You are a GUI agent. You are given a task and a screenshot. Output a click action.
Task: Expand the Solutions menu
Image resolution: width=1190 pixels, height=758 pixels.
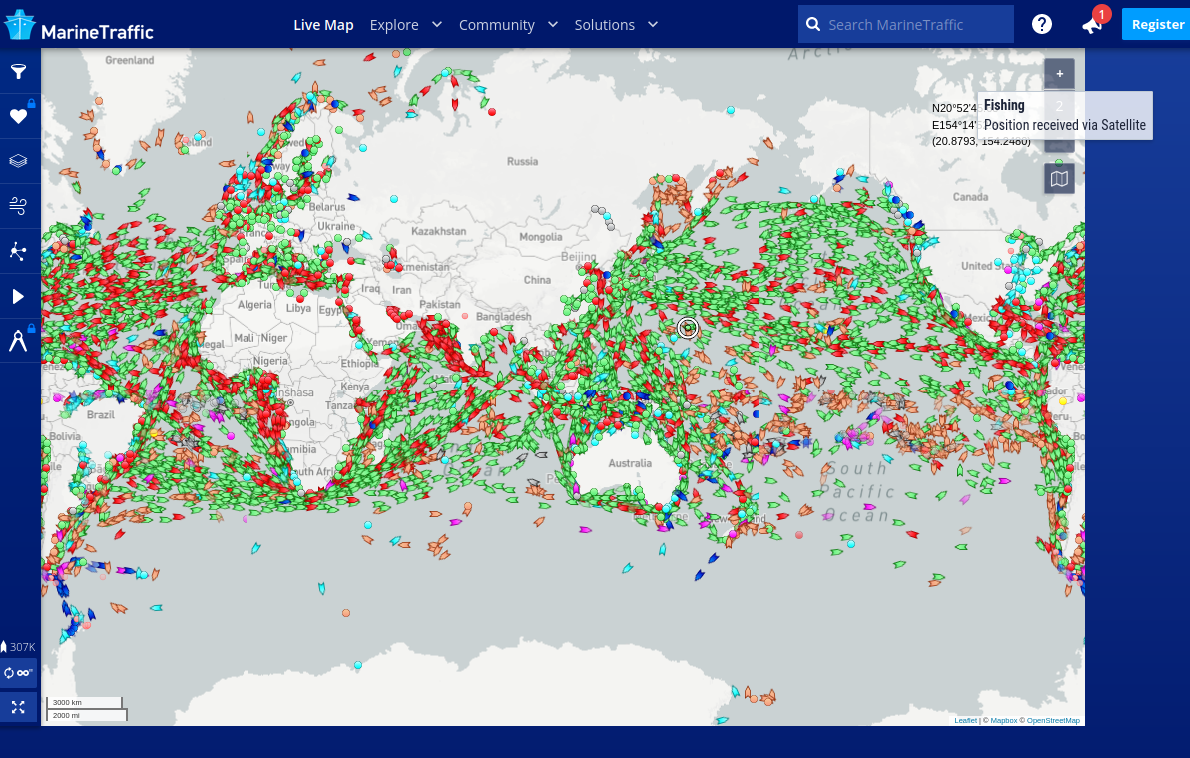tap(615, 25)
